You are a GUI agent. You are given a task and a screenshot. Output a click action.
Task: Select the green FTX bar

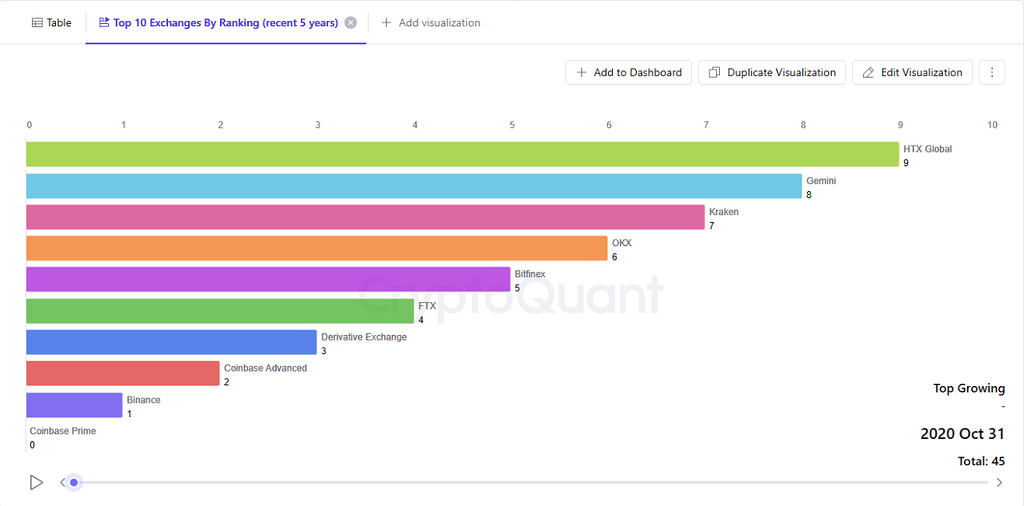[220, 311]
